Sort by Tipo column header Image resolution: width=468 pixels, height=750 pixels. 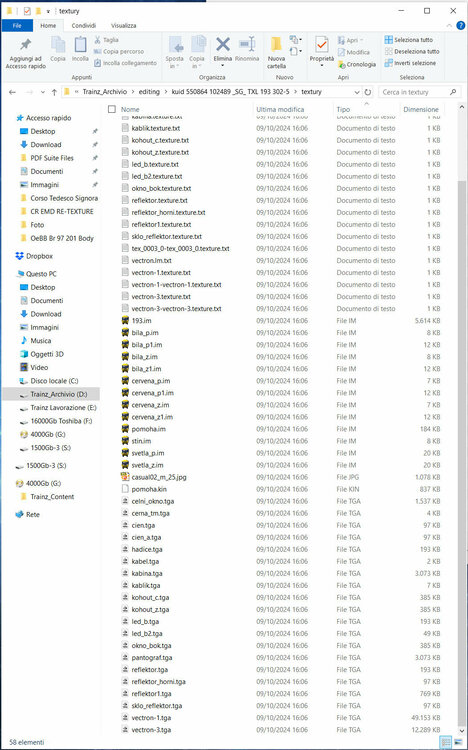coord(343,109)
